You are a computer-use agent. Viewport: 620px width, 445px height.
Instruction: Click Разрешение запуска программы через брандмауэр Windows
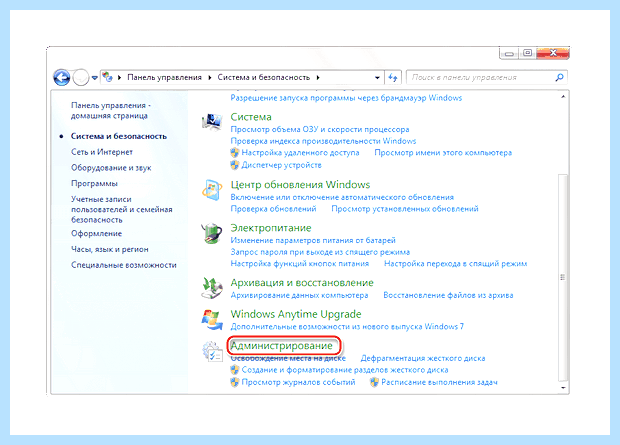[346, 98]
